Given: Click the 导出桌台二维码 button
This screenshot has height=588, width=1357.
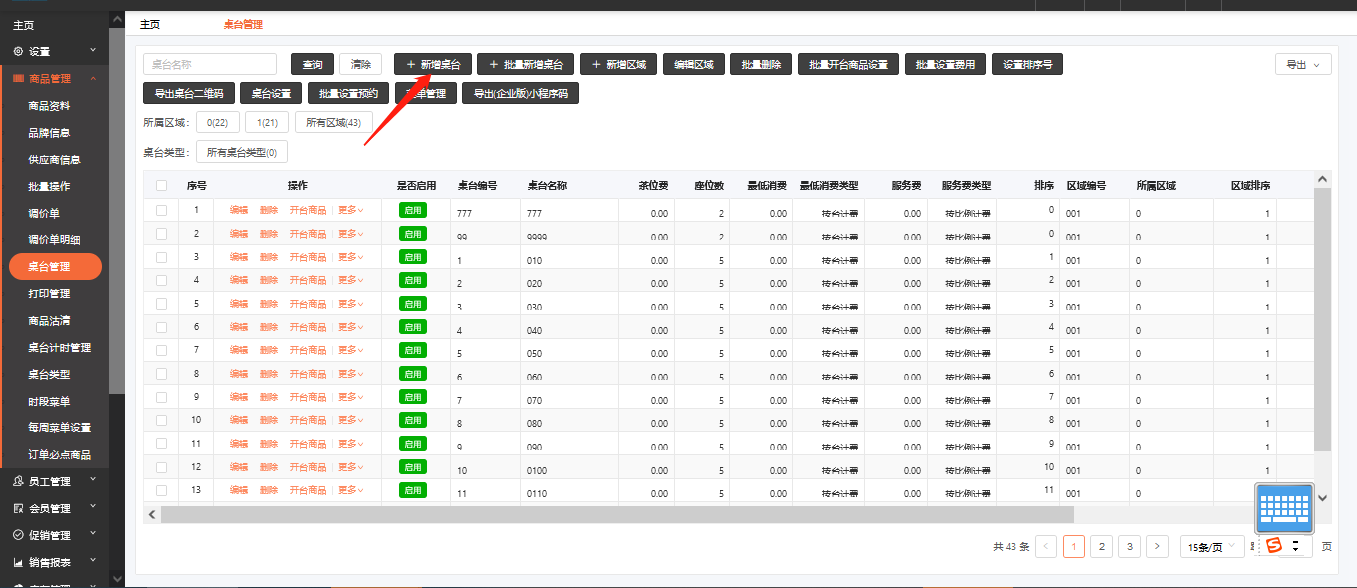Looking at the screenshot, I should [x=190, y=93].
